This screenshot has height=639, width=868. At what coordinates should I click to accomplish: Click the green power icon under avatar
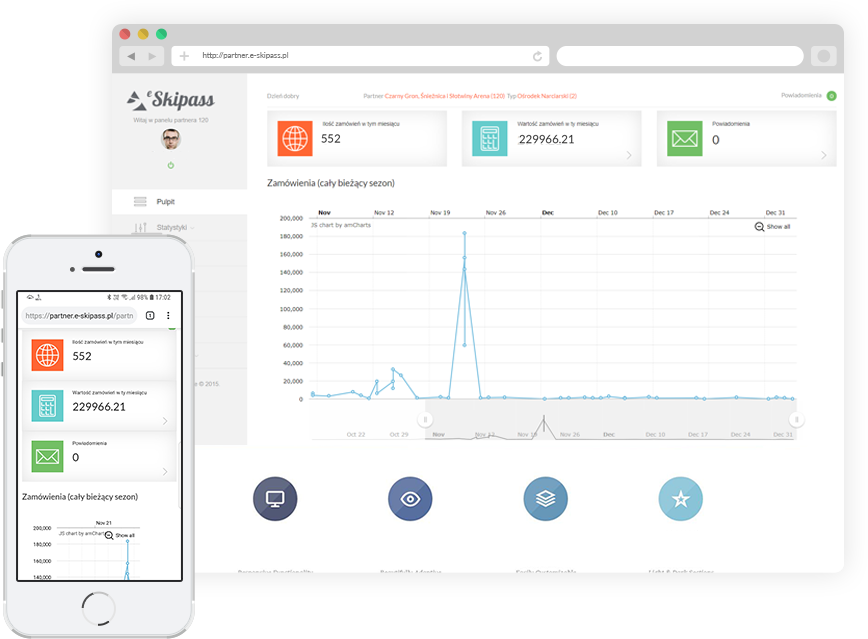(171, 164)
